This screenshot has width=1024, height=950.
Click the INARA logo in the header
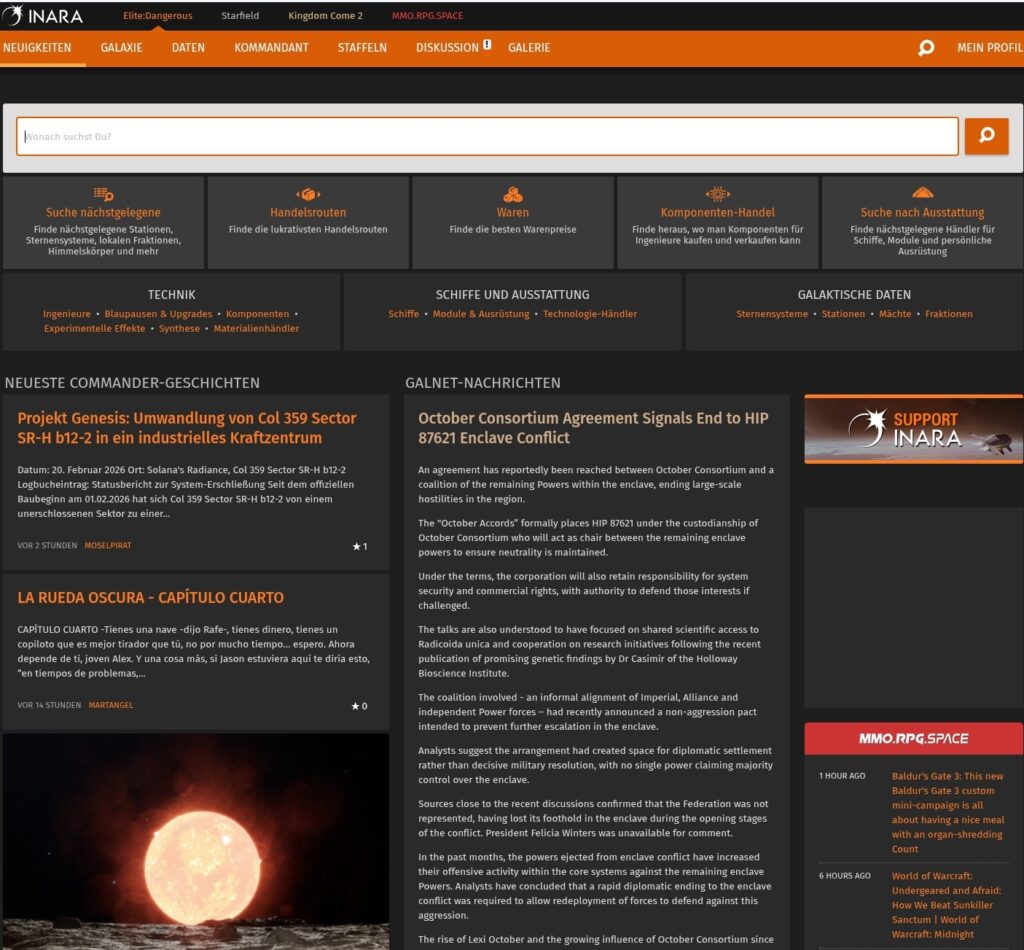pyautogui.click(x=43, y=16)
